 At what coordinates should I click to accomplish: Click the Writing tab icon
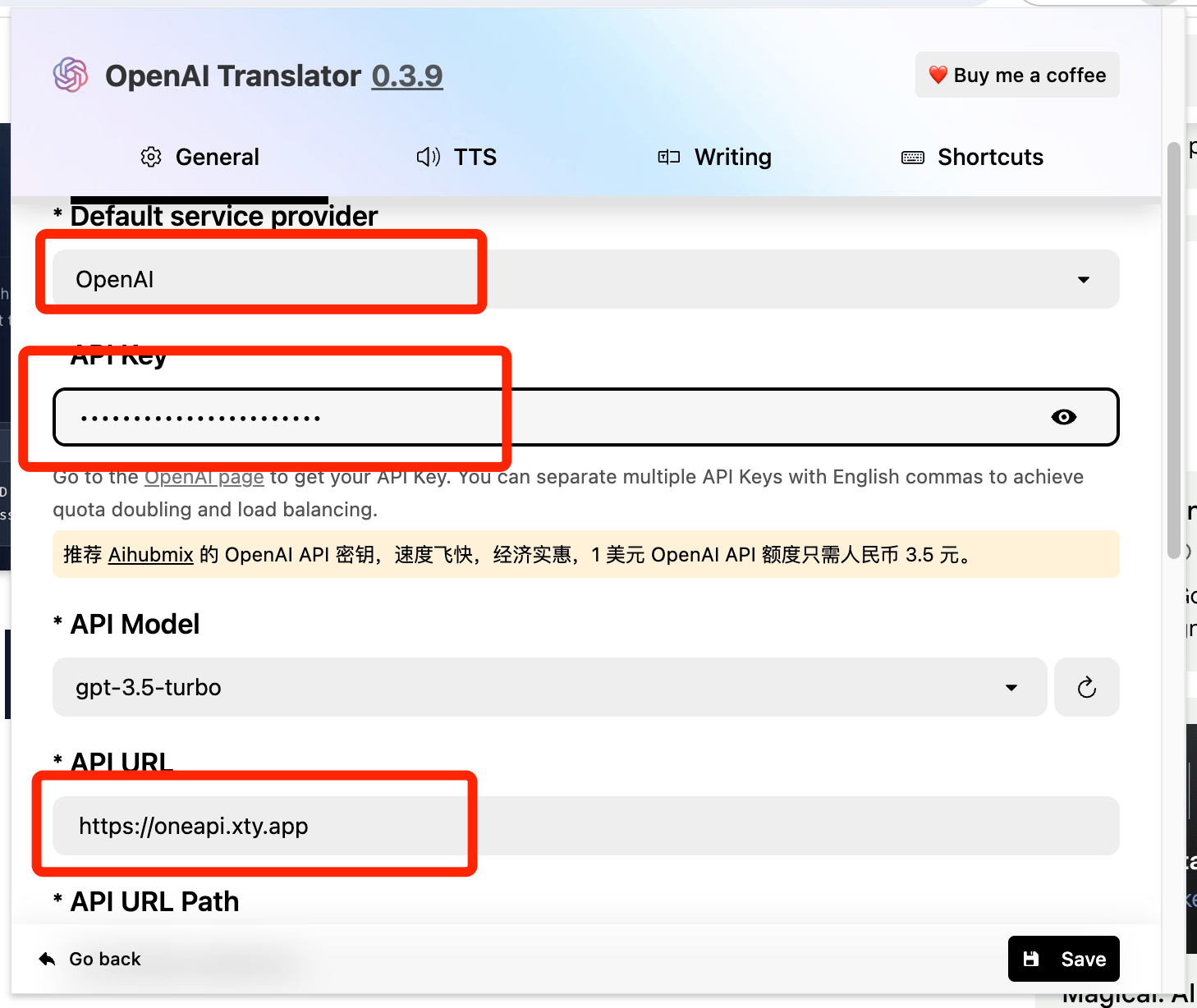pos(668,157)
